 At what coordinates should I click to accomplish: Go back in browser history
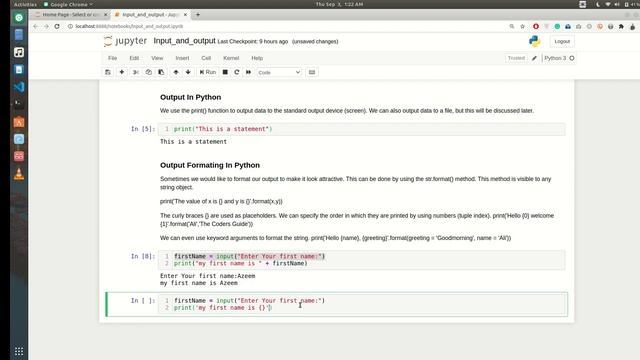point(36,26)
